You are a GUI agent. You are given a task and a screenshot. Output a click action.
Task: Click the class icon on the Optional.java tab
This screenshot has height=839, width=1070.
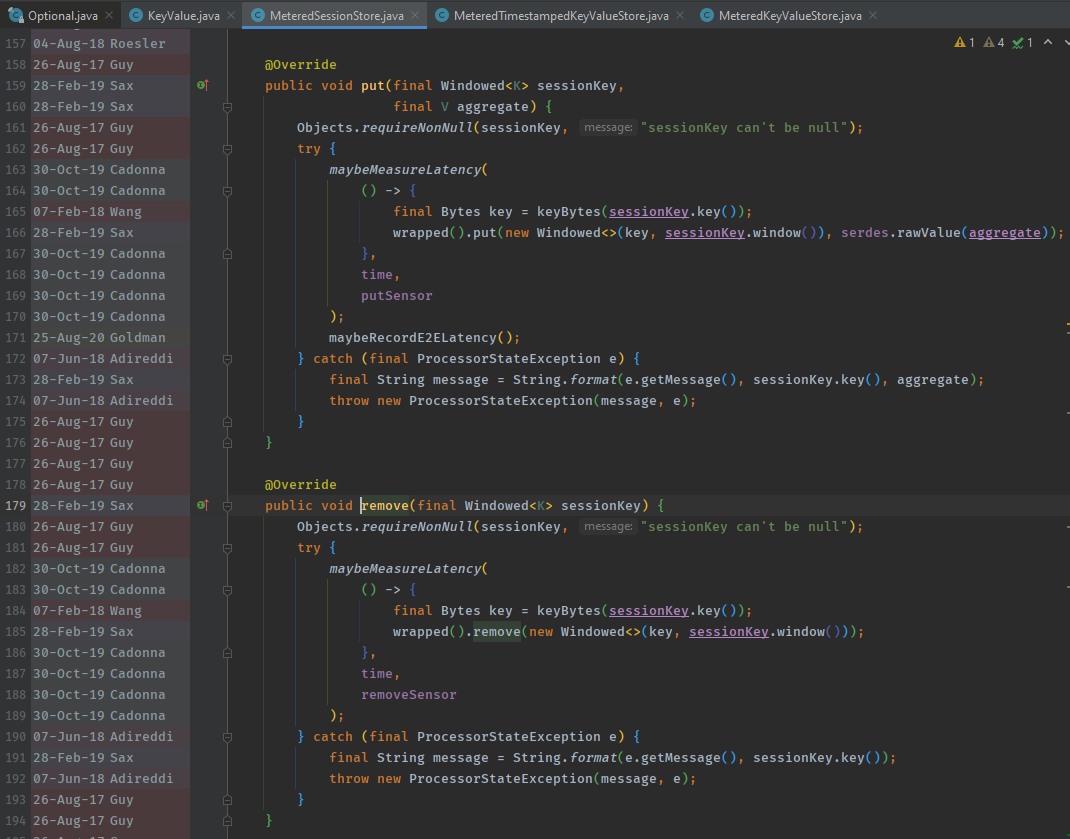point(15,15)
